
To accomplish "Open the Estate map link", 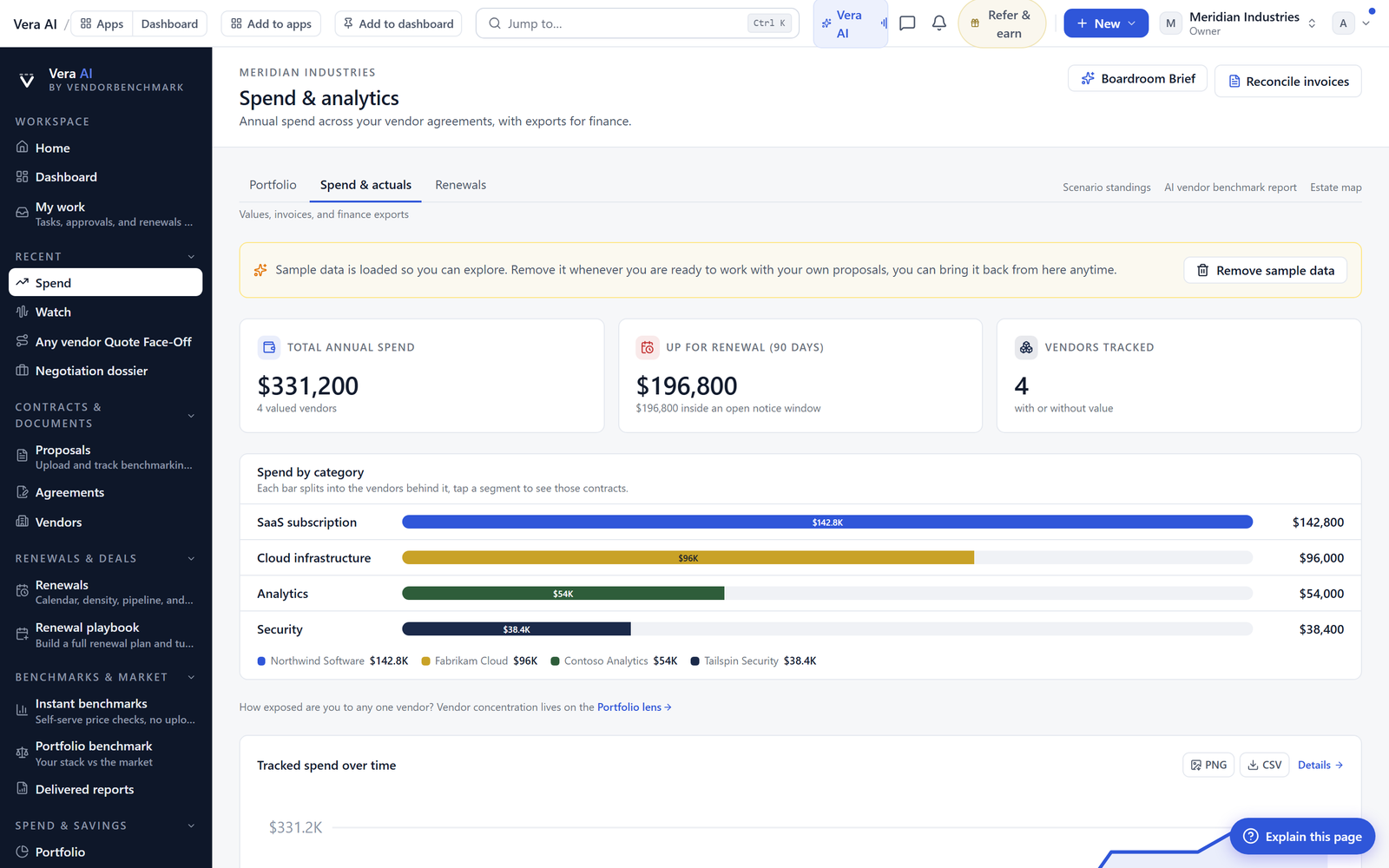I will (1335, 187).
